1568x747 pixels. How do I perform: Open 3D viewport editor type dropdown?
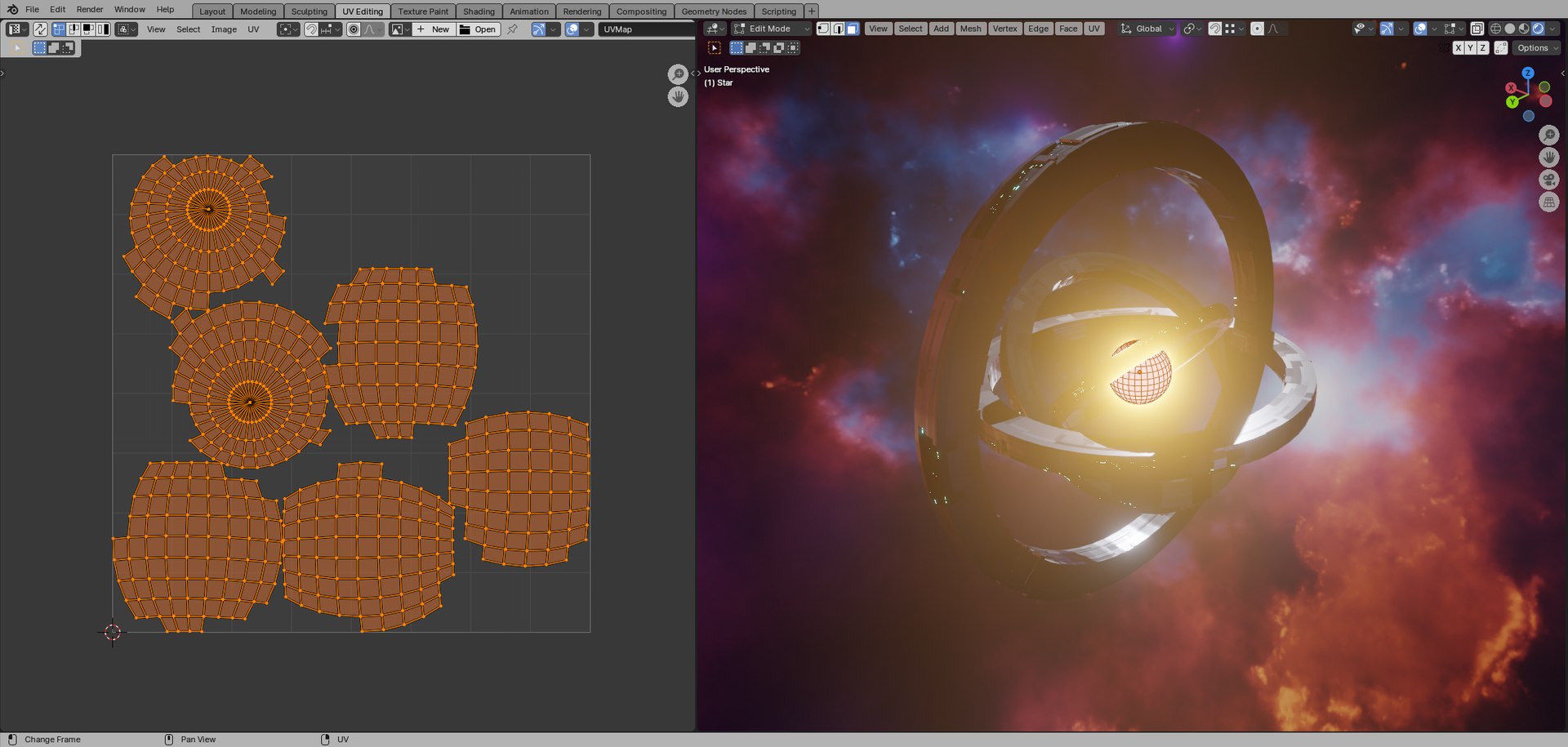tap(715, 29)
